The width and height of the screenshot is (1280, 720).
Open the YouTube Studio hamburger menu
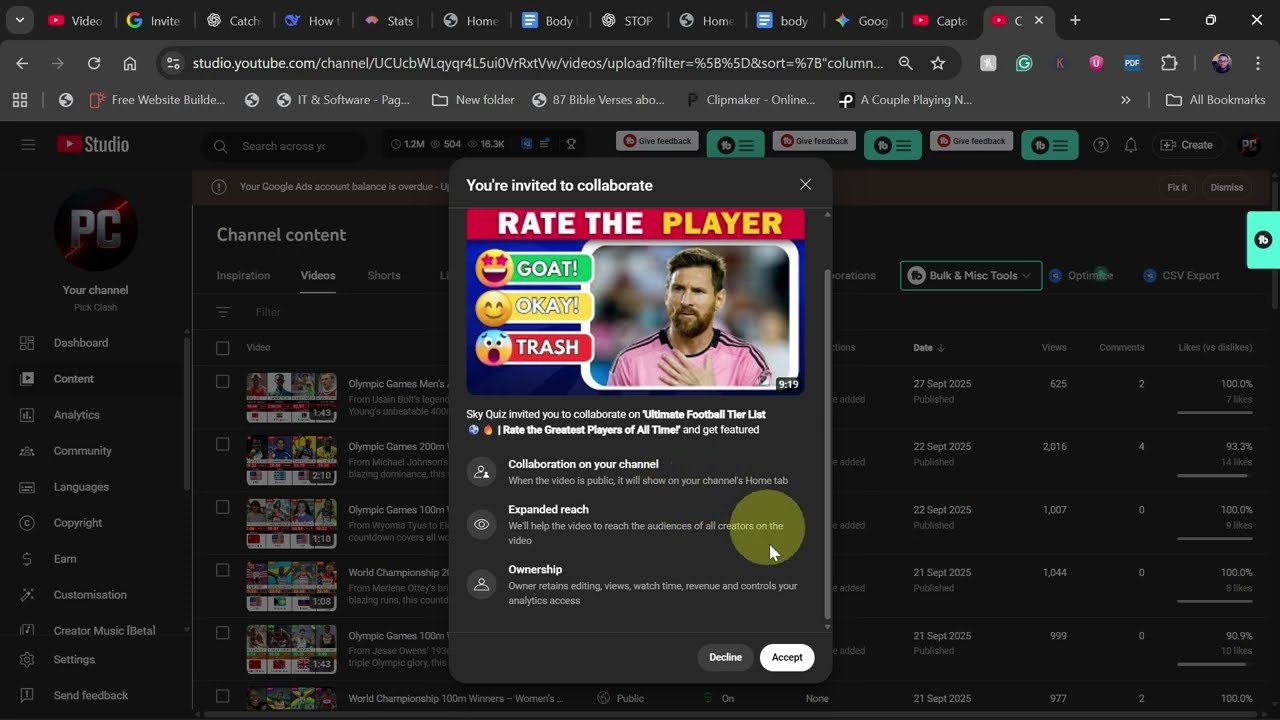pyautogui.click(x=28, y=144)
